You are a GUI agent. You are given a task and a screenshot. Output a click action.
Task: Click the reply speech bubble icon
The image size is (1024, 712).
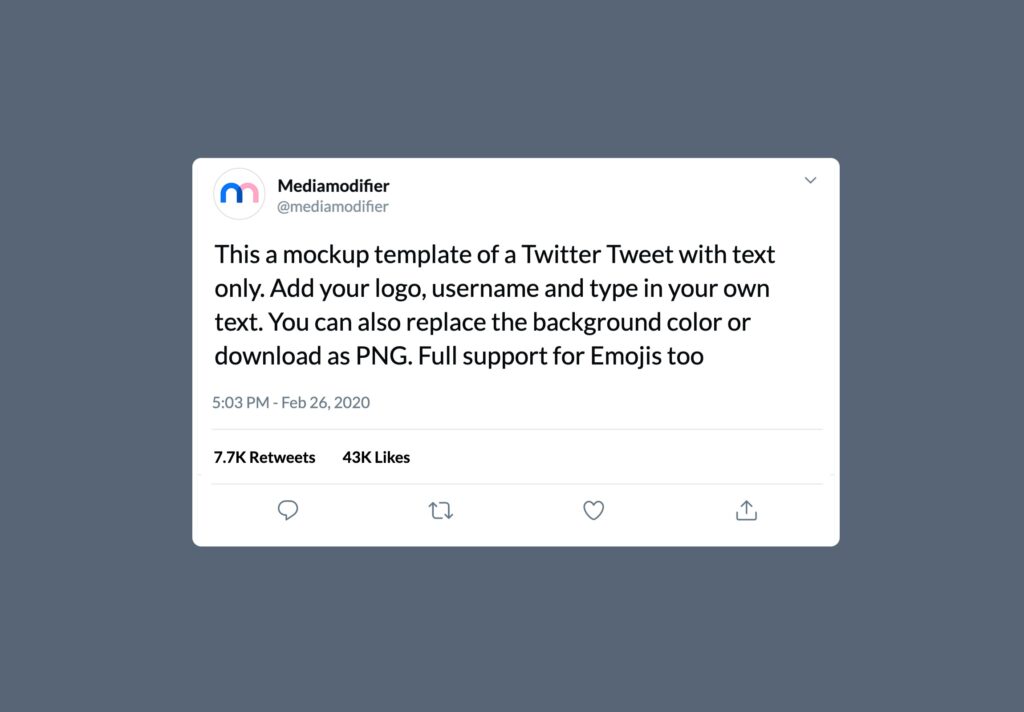[287, 510]
